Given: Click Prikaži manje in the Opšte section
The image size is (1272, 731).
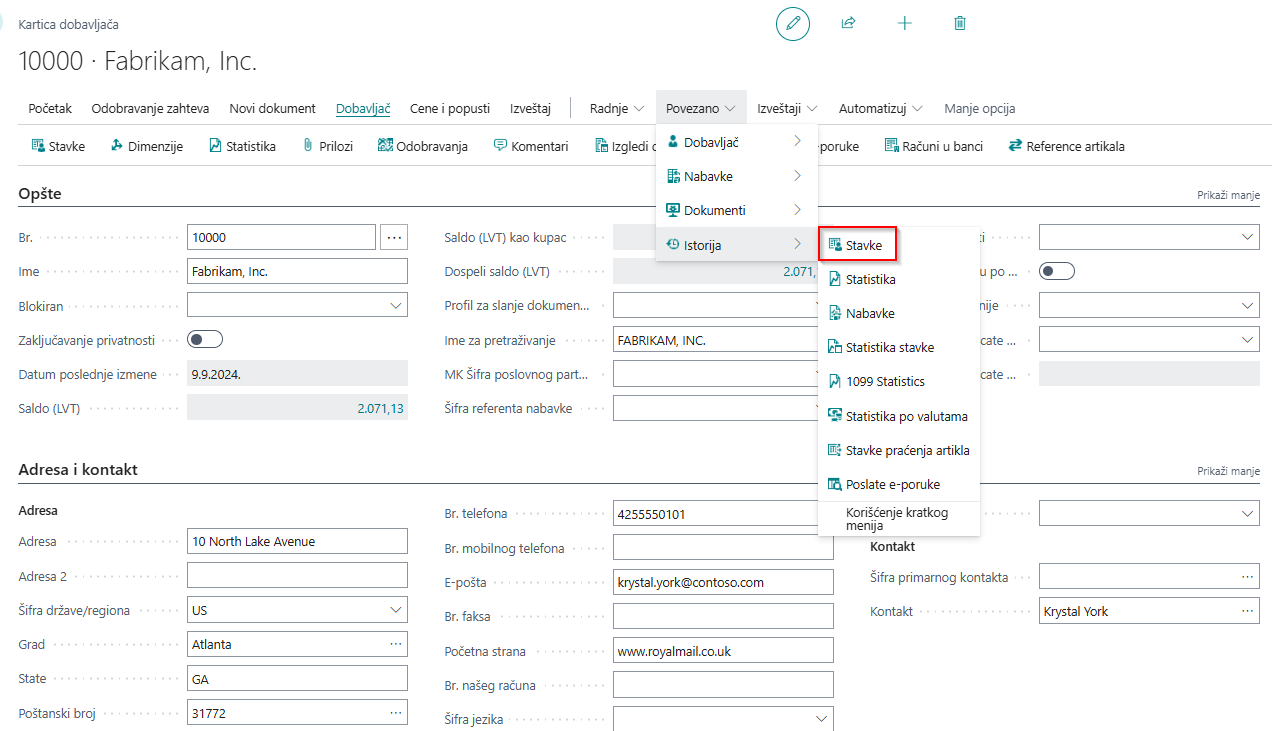Looking at the screenshot, I should 1227,195.
